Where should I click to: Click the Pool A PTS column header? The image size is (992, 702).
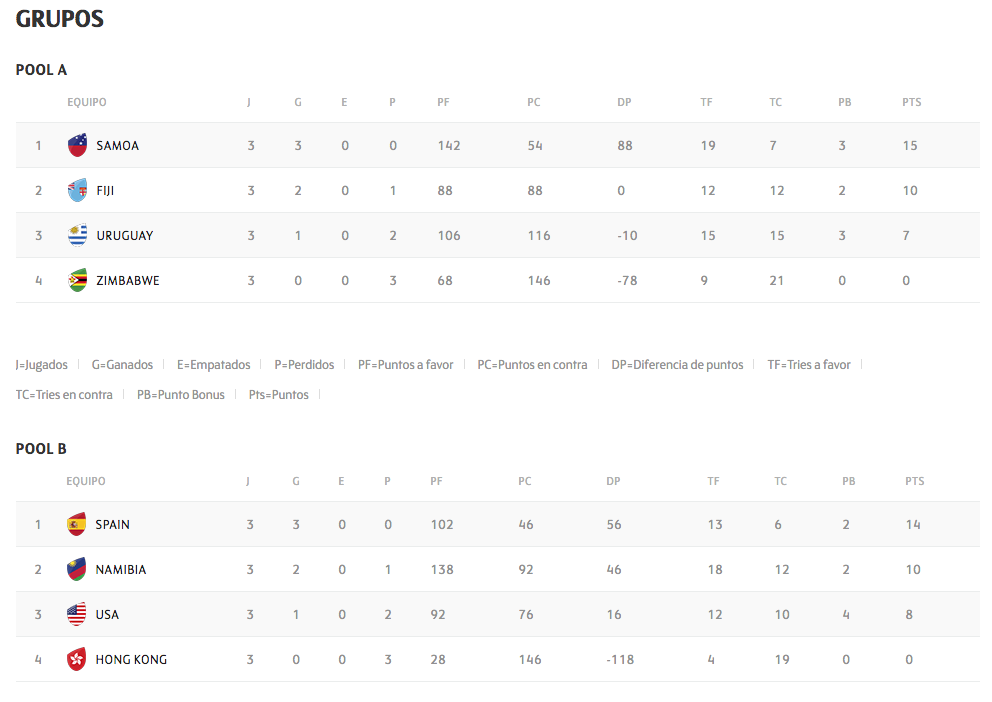pos(911,102)
